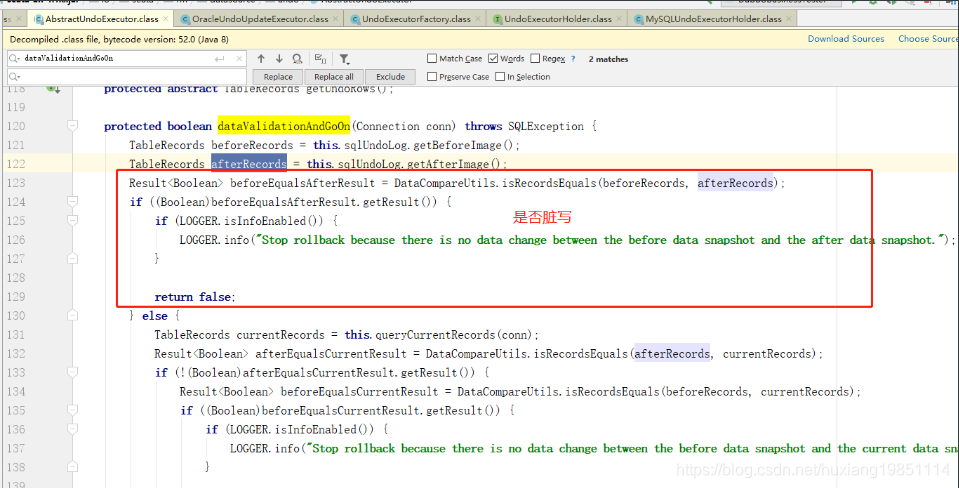Collapse the fold marker at line 135
959x488 pixels.
tap(73, 410)
